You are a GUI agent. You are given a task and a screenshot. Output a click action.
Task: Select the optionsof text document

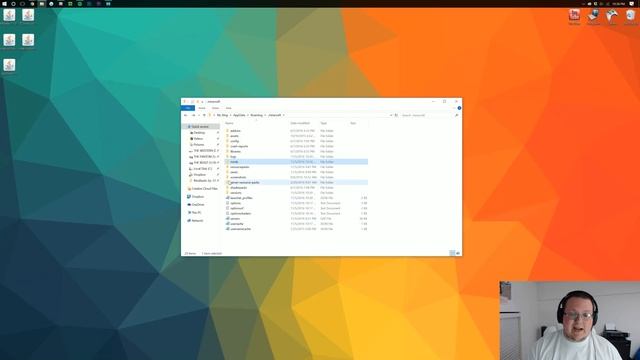pos(297,208)
